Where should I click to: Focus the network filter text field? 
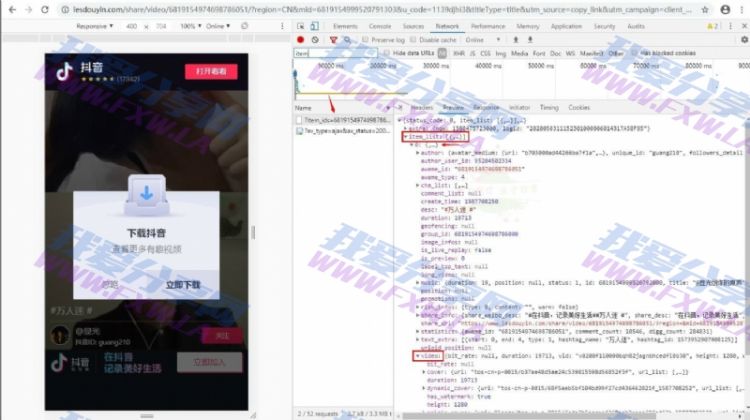pyautogui.click(x=335, y=54)
